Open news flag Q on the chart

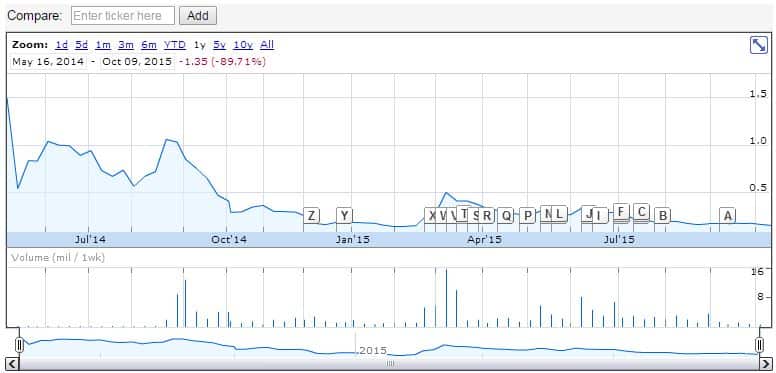(506, 216)
